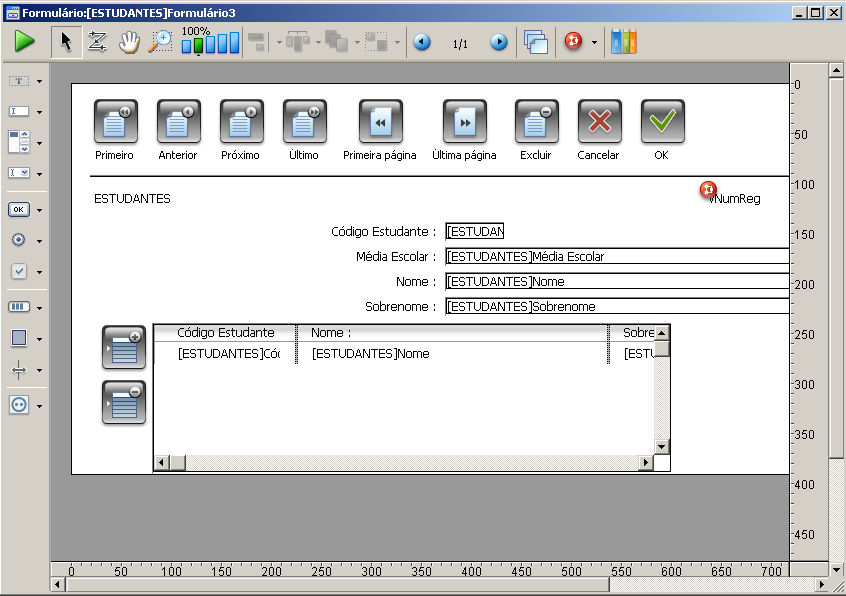Open the library books icon
Screen dimensions: 846x596
tap(624, 42)
